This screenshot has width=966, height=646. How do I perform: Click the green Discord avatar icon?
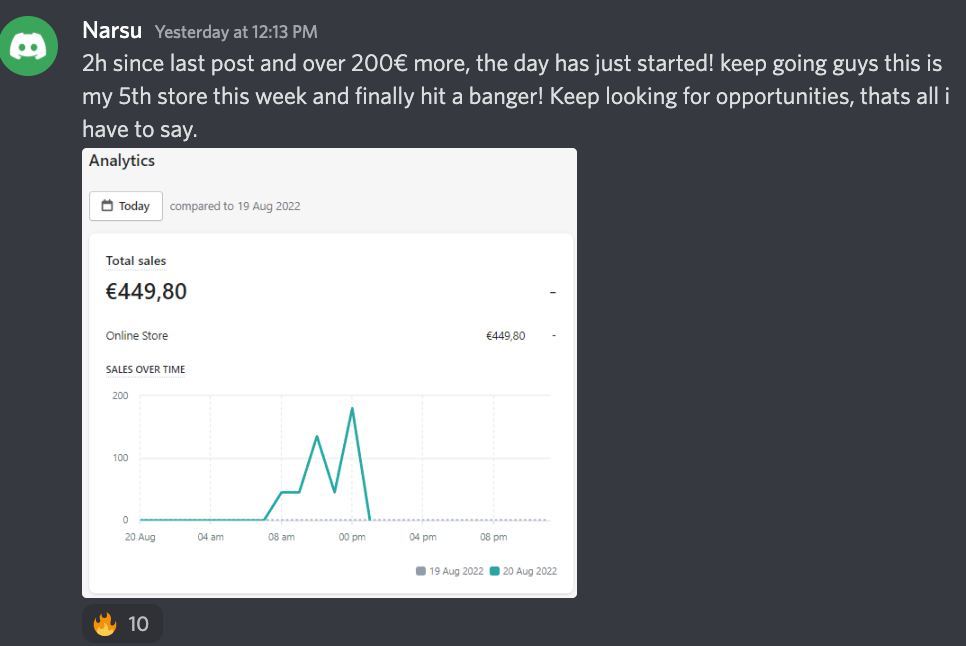pyautogui.click(x=28, y=46)
